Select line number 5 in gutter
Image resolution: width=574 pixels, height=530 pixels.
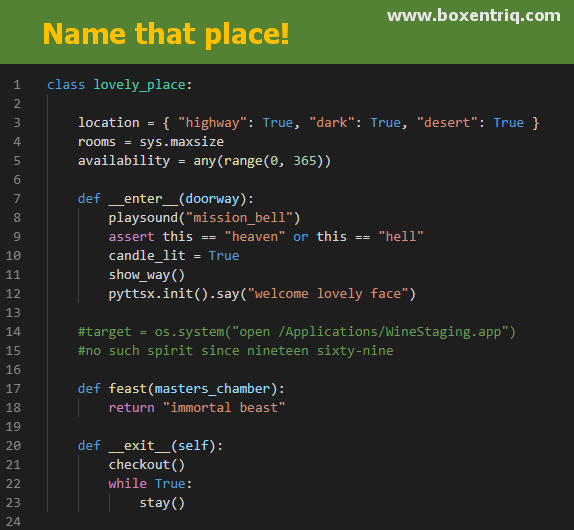point(17,161)
